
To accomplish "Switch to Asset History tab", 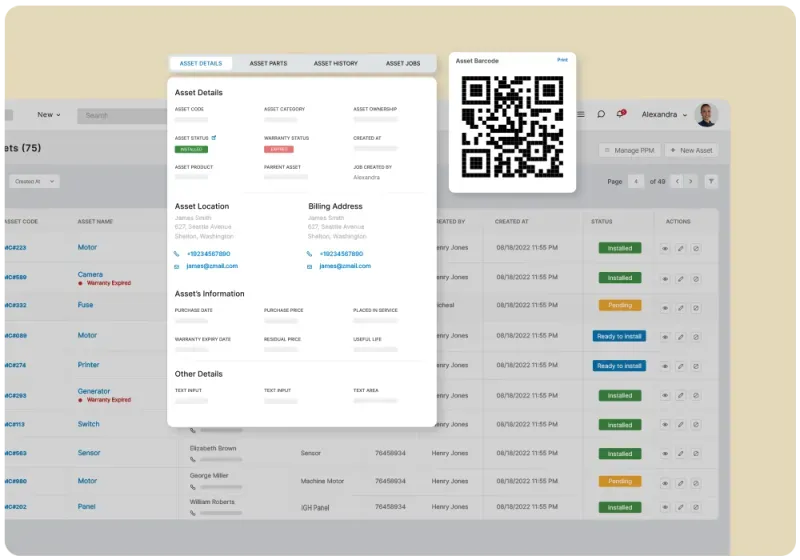I will tap(336, 63).
